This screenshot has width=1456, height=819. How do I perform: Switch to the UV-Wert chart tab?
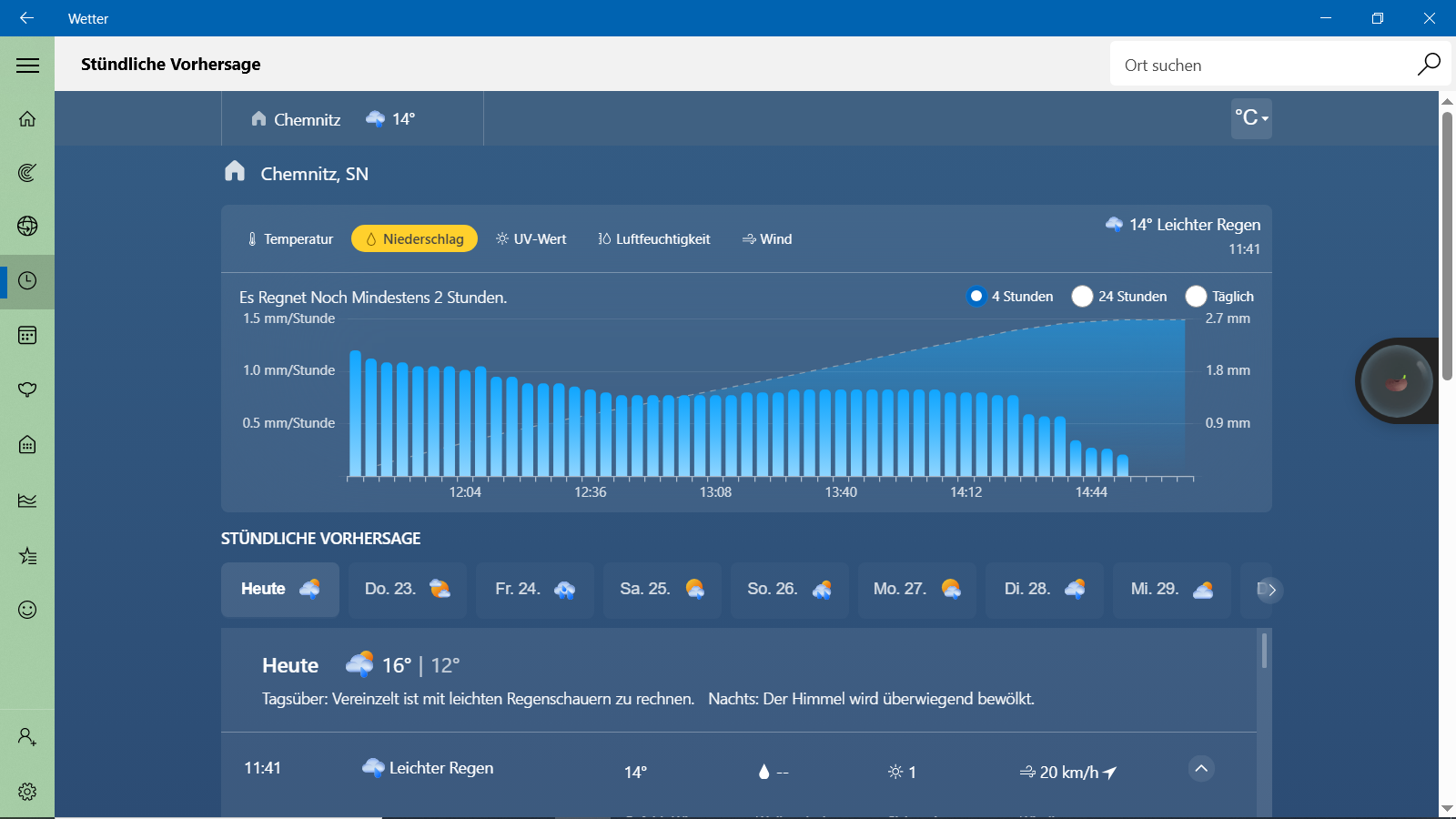531,239
